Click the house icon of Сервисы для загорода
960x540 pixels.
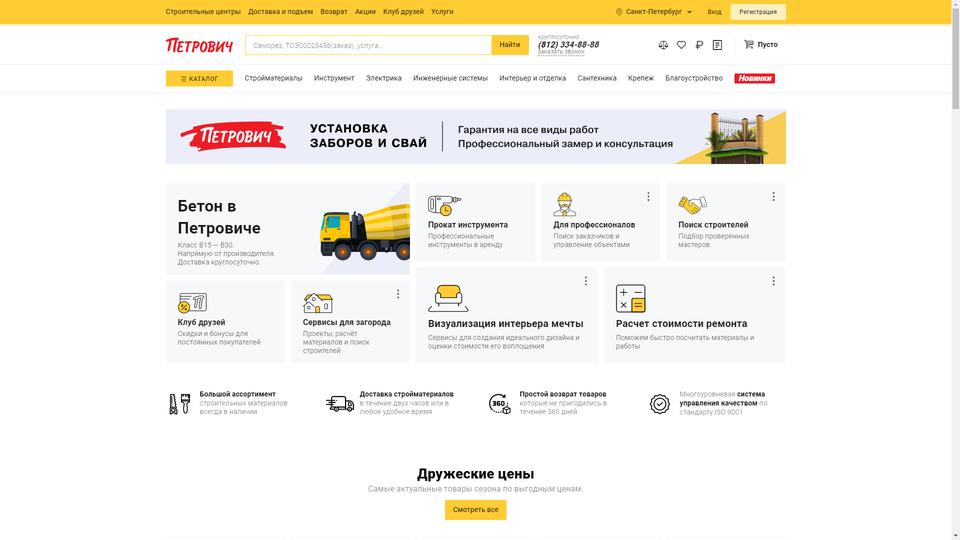(318, 302)
